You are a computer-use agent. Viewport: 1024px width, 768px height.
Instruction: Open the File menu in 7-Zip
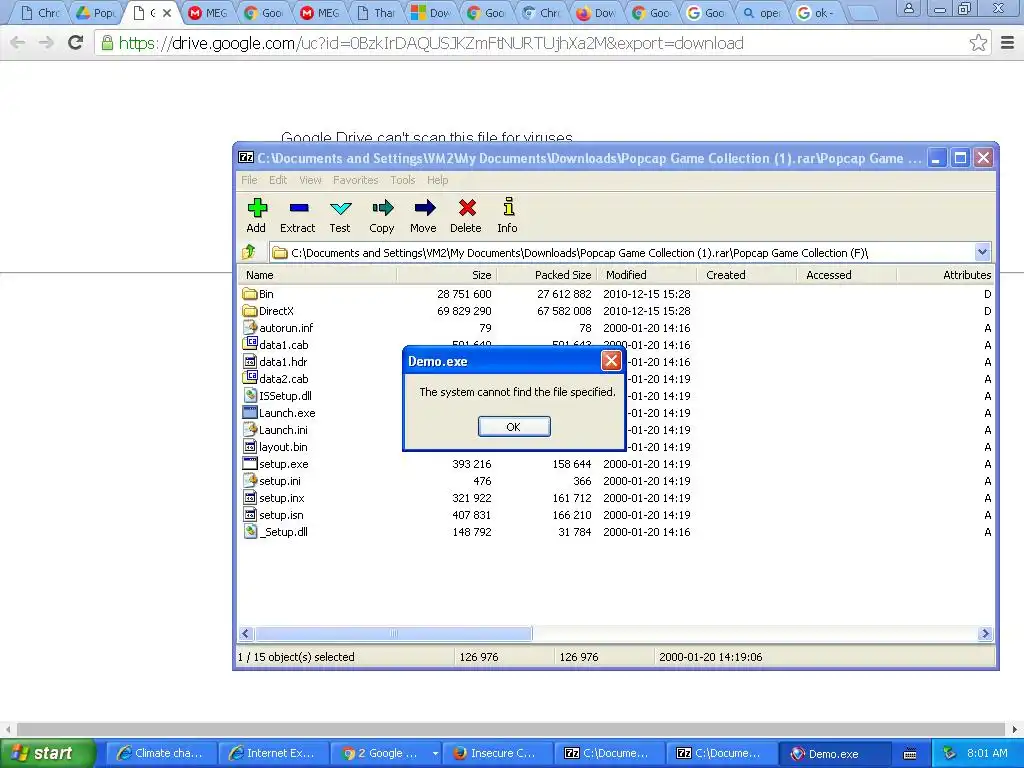tap(249, 180)
